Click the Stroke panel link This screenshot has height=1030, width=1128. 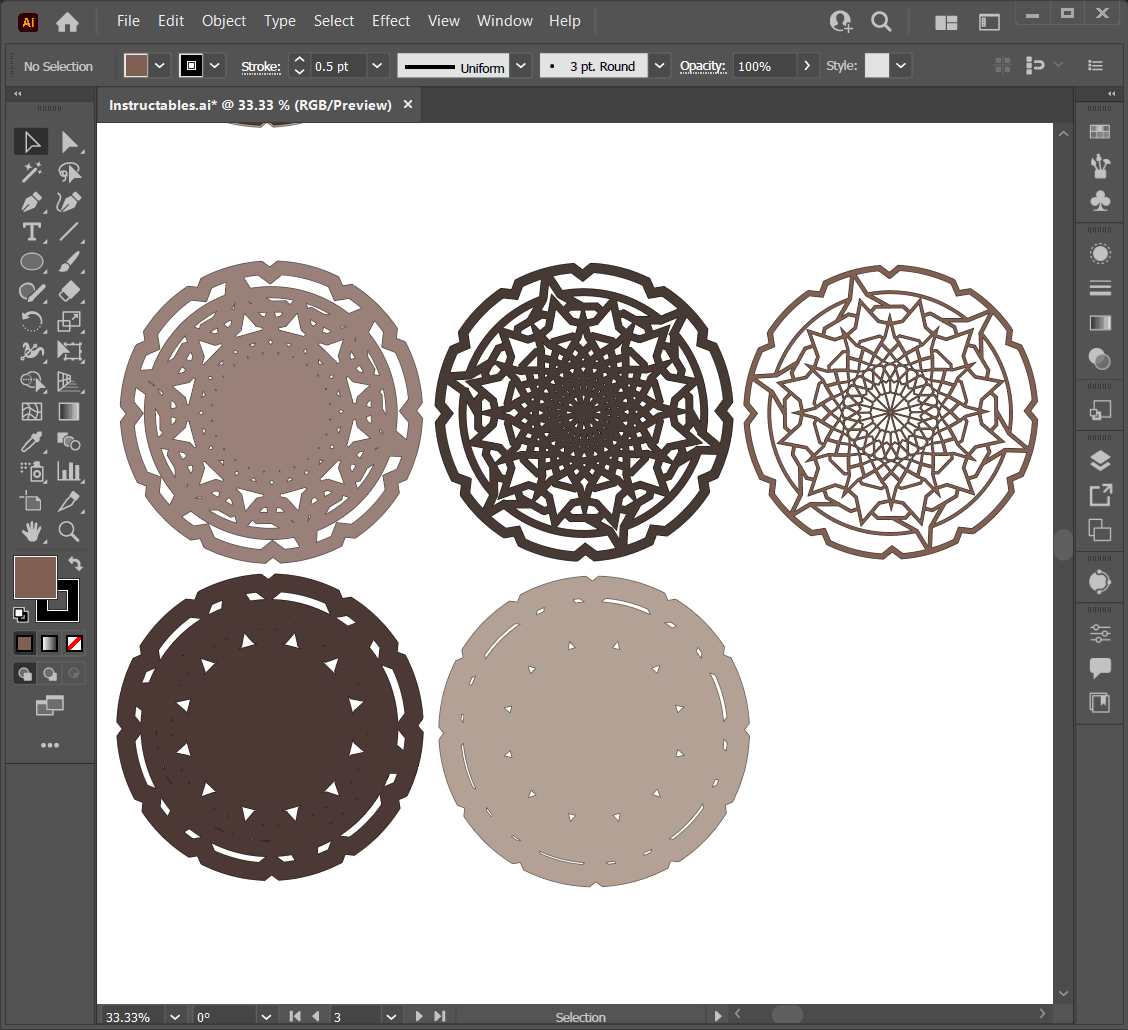point(260,66)
